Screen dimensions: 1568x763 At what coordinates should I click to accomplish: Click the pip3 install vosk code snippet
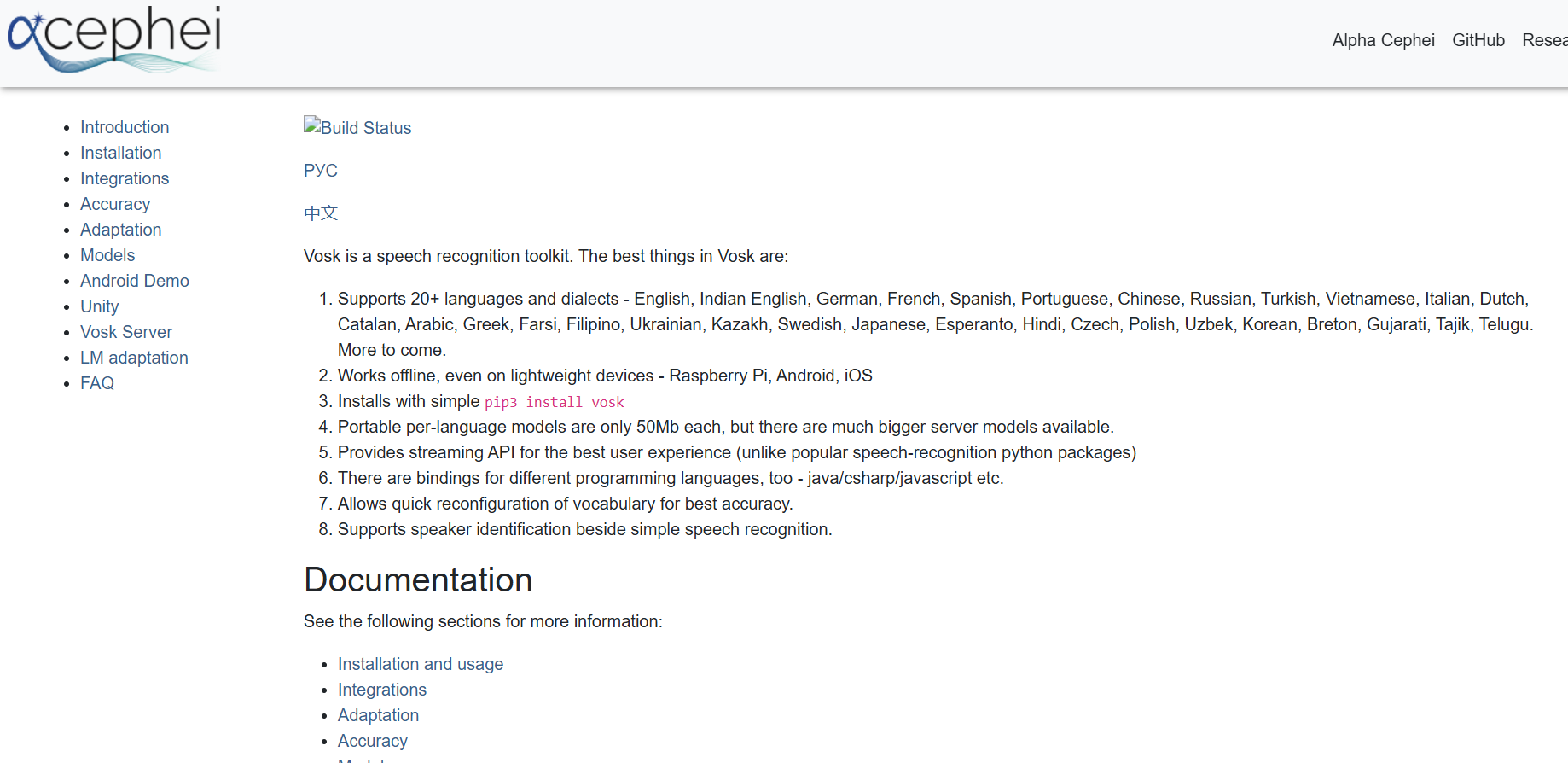click(555, 402)
